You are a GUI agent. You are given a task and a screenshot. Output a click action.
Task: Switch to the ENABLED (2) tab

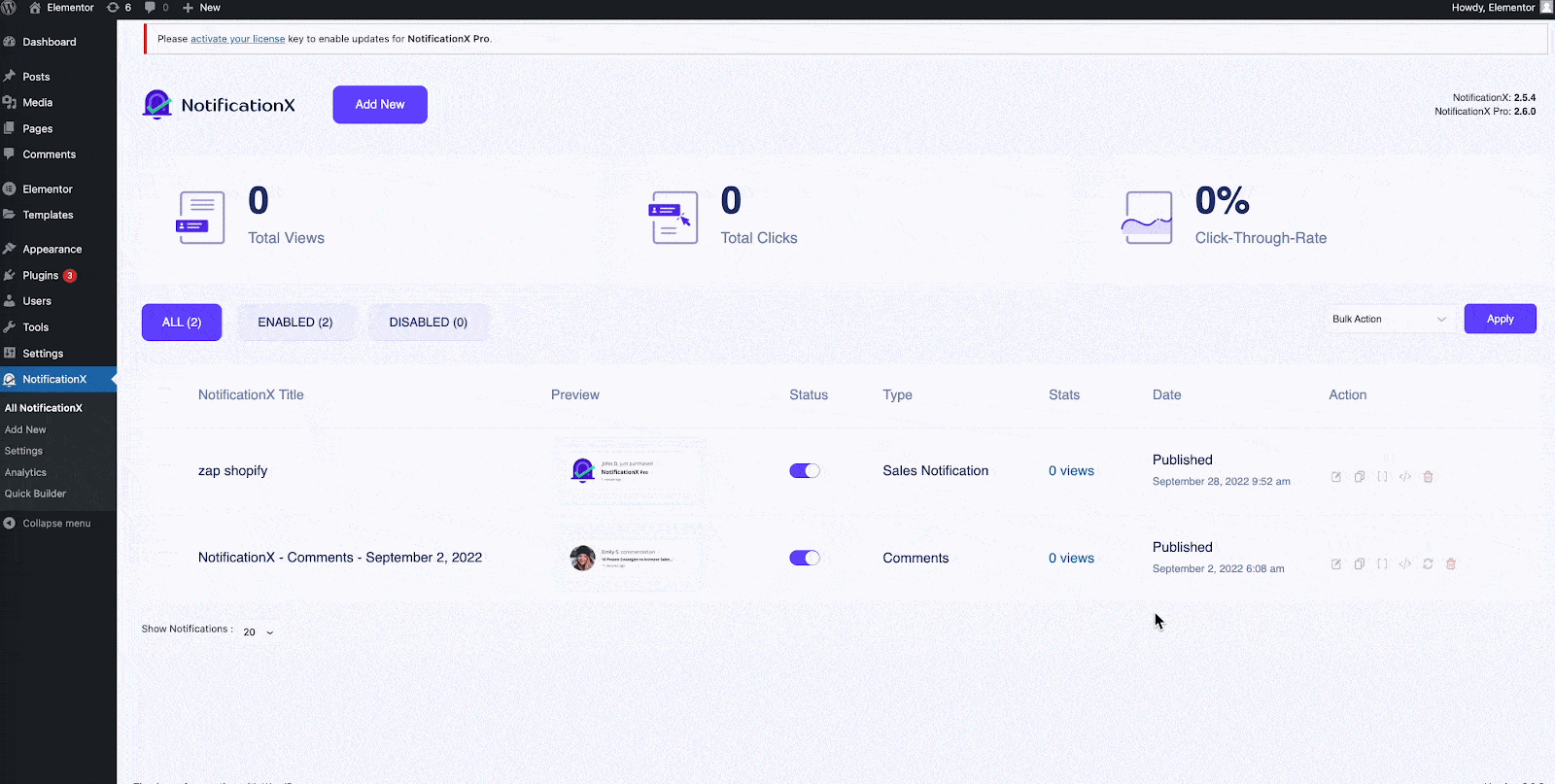[295, 323]
